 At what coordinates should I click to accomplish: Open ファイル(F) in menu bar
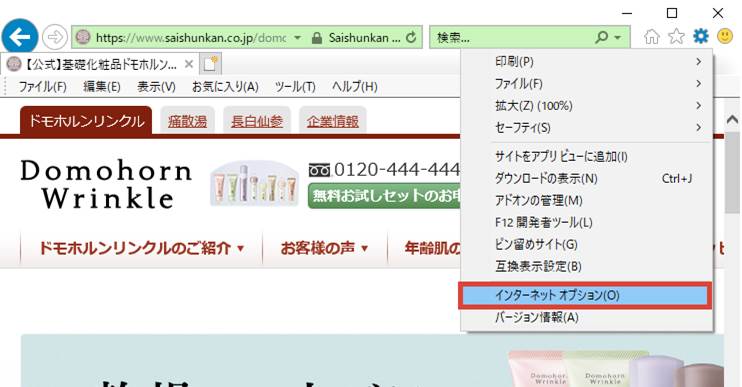pyautogui.click(x=42, y=87)
